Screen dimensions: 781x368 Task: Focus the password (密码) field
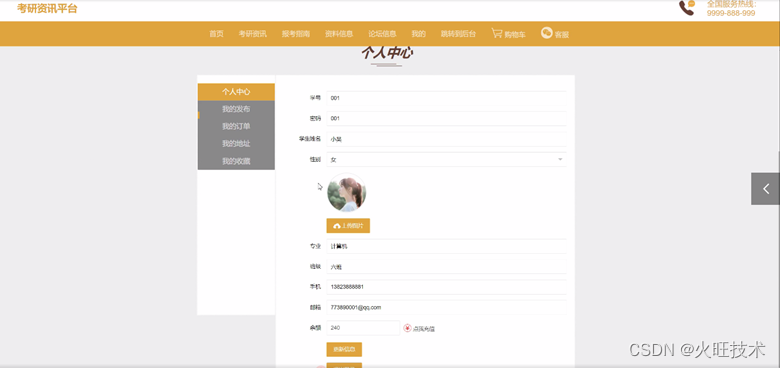click(x=446, y=119)
